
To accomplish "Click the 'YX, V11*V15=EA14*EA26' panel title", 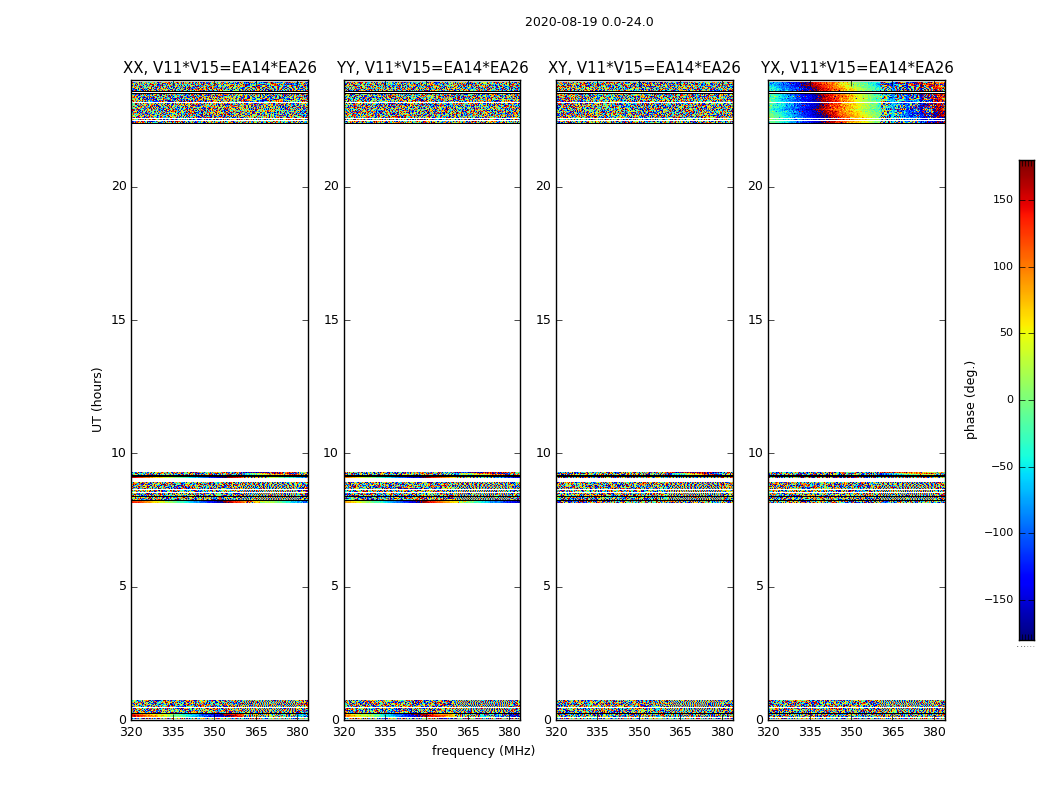I will 856,68.
